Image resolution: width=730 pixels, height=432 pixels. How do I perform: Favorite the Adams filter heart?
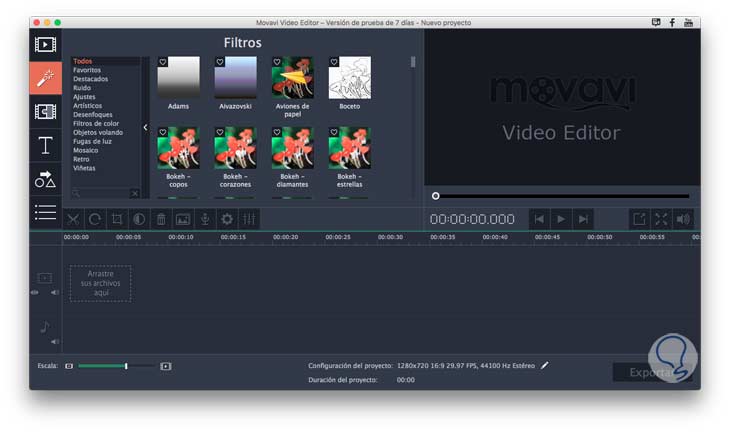(162, 62)
